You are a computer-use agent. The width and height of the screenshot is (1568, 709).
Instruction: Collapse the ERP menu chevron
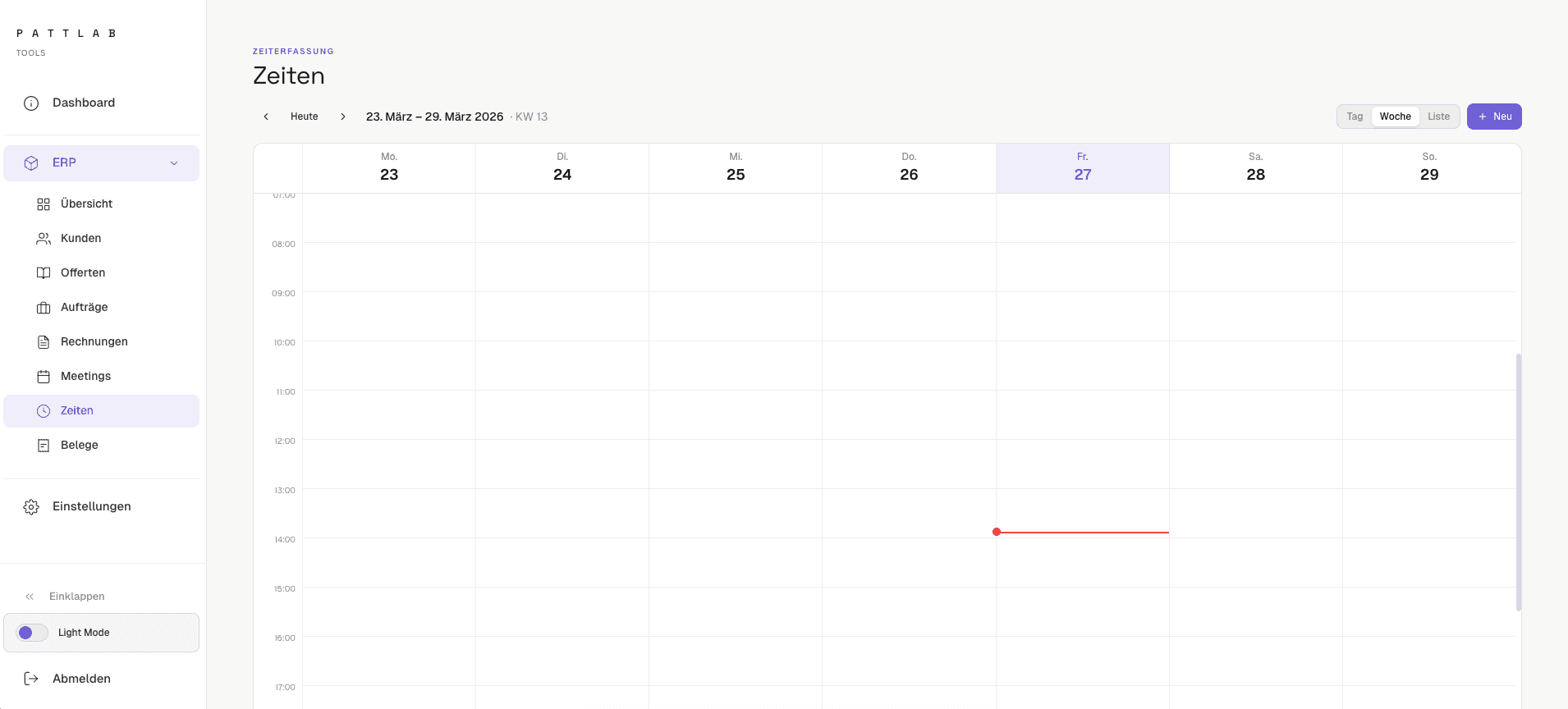(174, 163)
